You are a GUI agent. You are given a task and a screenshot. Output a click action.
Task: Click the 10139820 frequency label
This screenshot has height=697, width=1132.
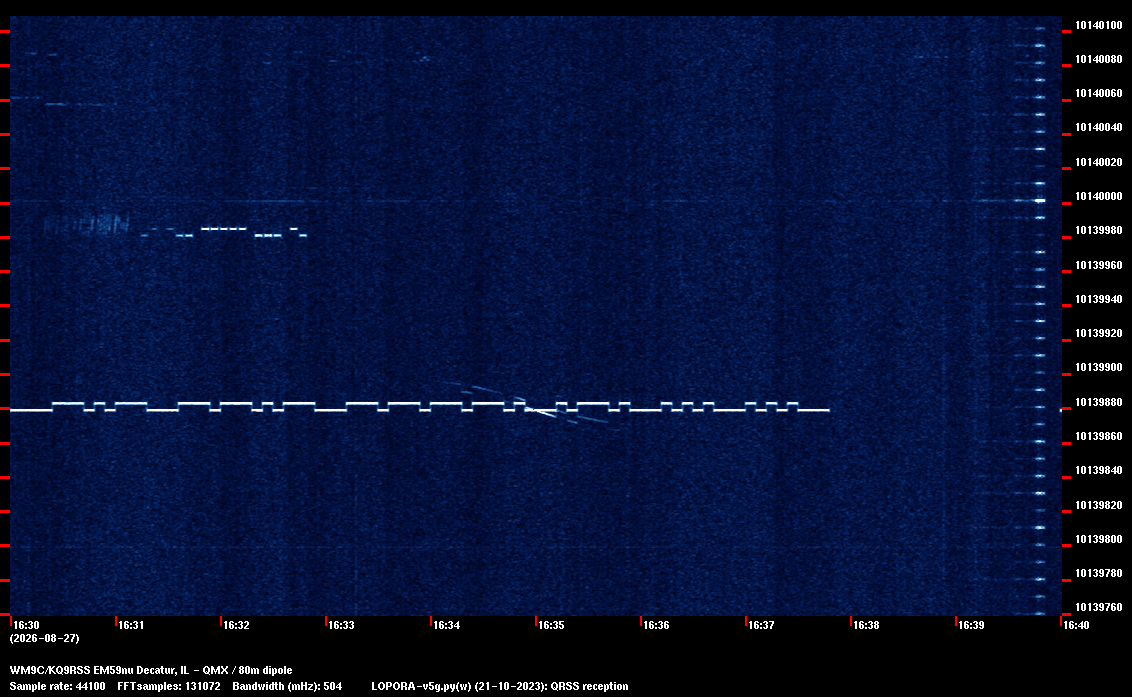click(1099, 505)
